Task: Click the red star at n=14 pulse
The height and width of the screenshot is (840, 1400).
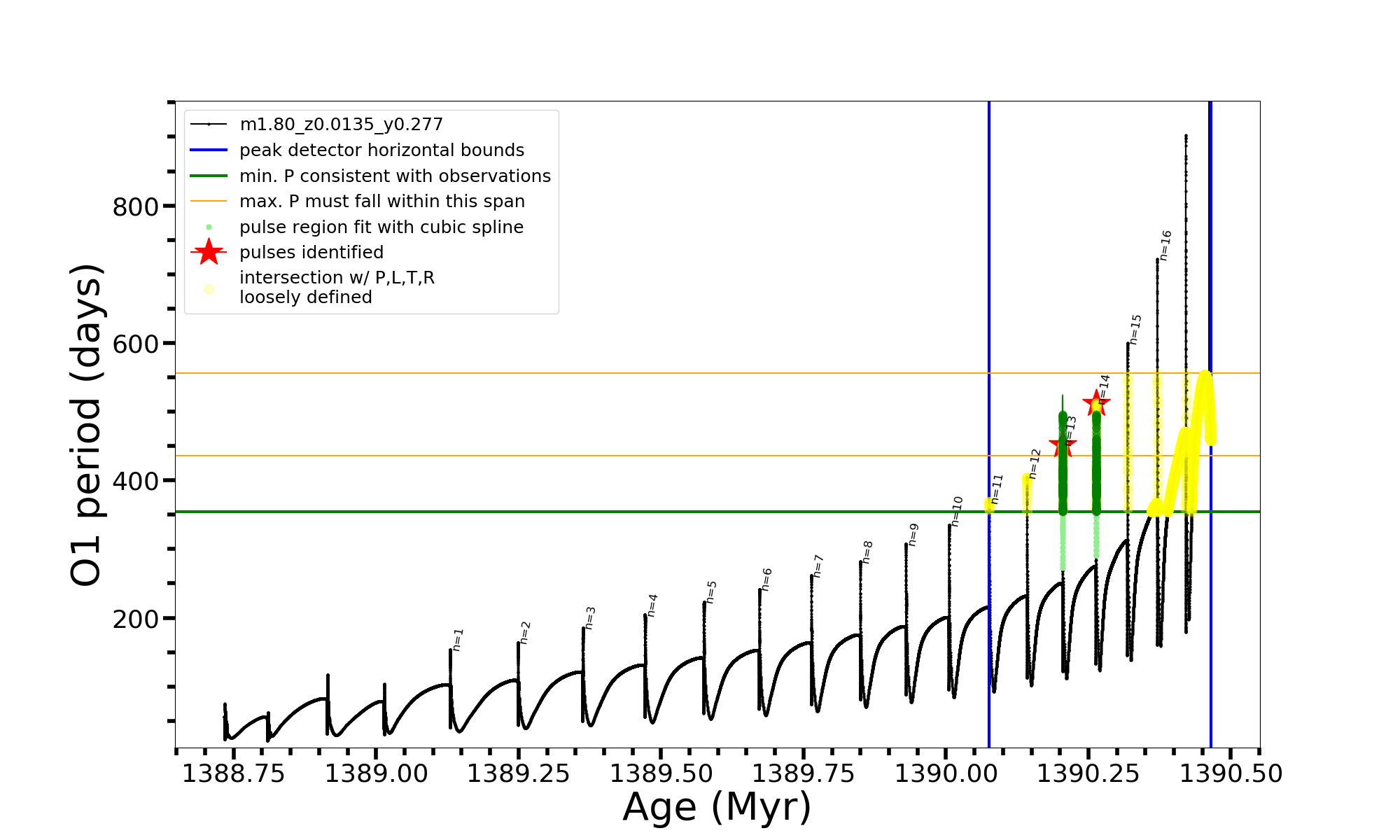Action: pyautogui.click(x=1095, y=402)
